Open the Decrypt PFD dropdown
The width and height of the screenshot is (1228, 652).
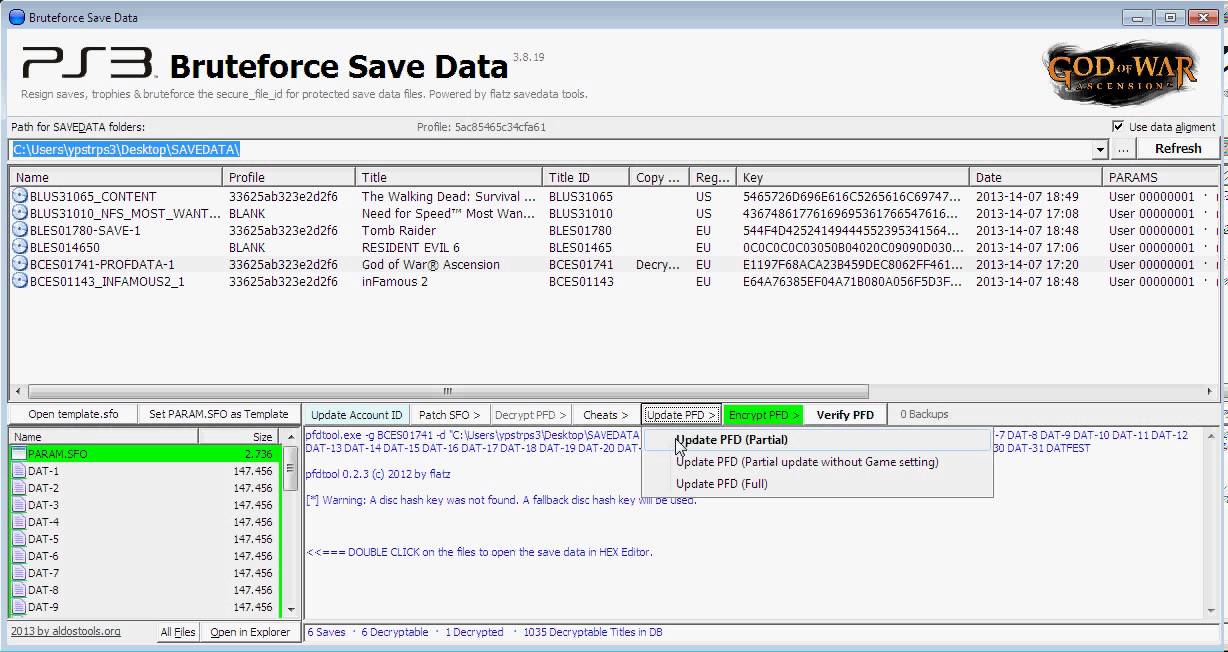coord(530,415)
